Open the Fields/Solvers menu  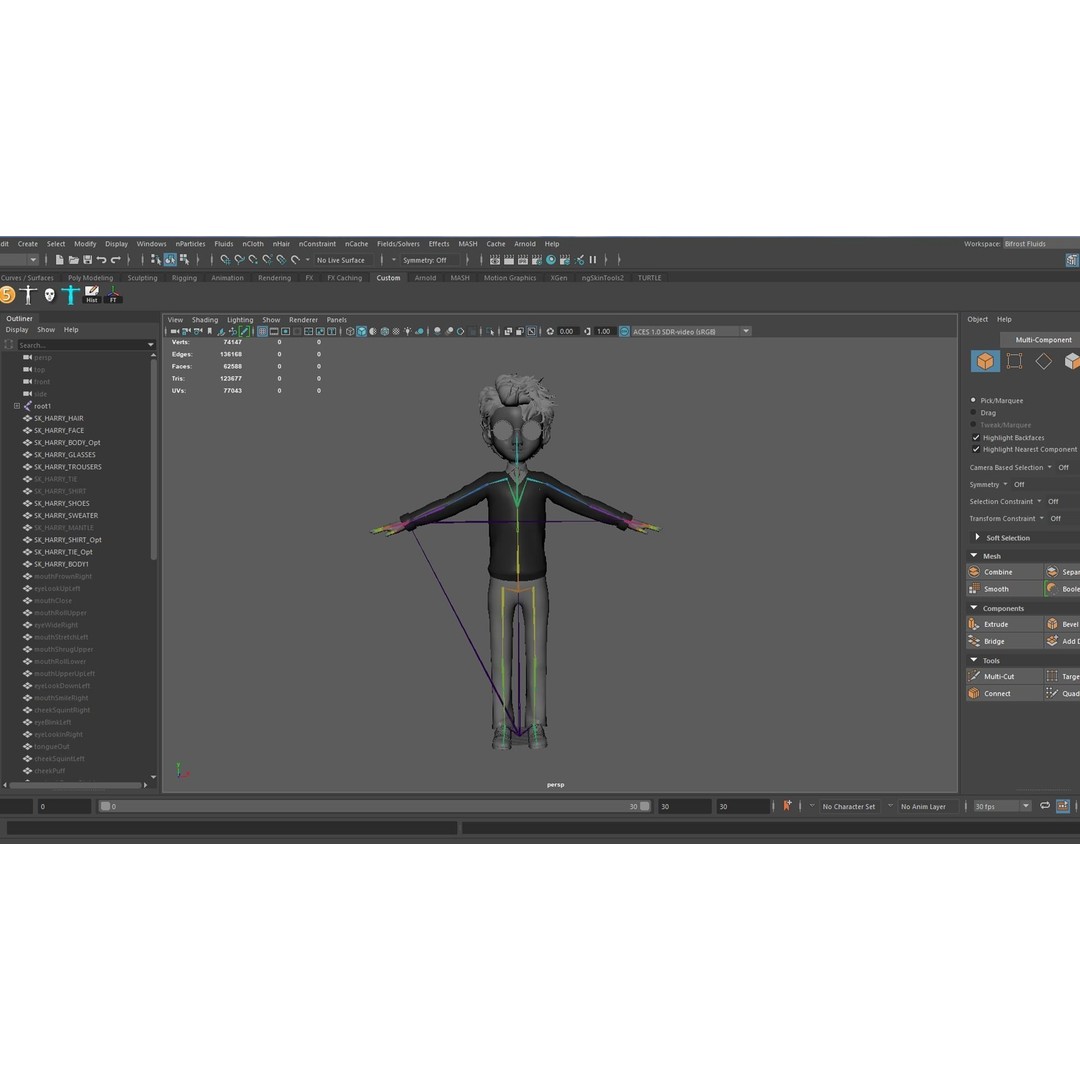398,244
